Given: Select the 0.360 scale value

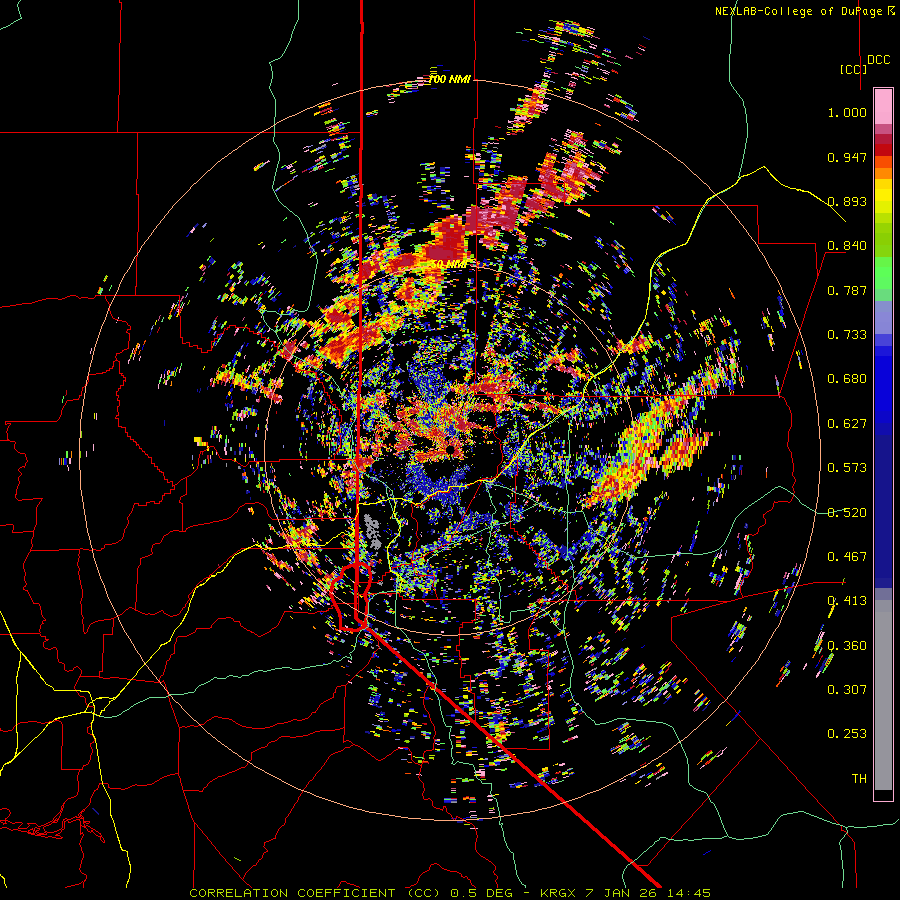Looking at the screenshot, I should [847, 646].
